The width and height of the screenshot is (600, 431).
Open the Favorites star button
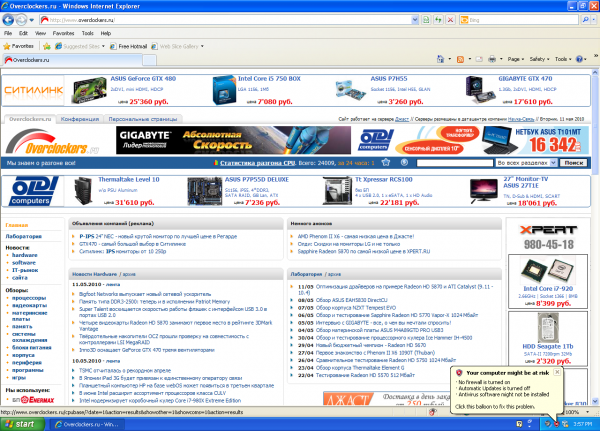18,46
